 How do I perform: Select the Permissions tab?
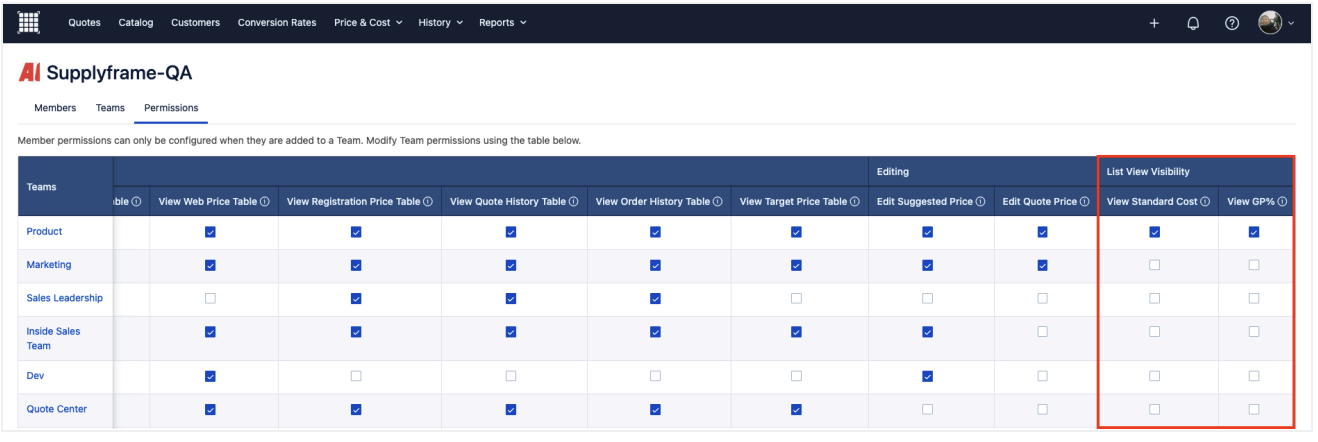click(x=171, y=108)
